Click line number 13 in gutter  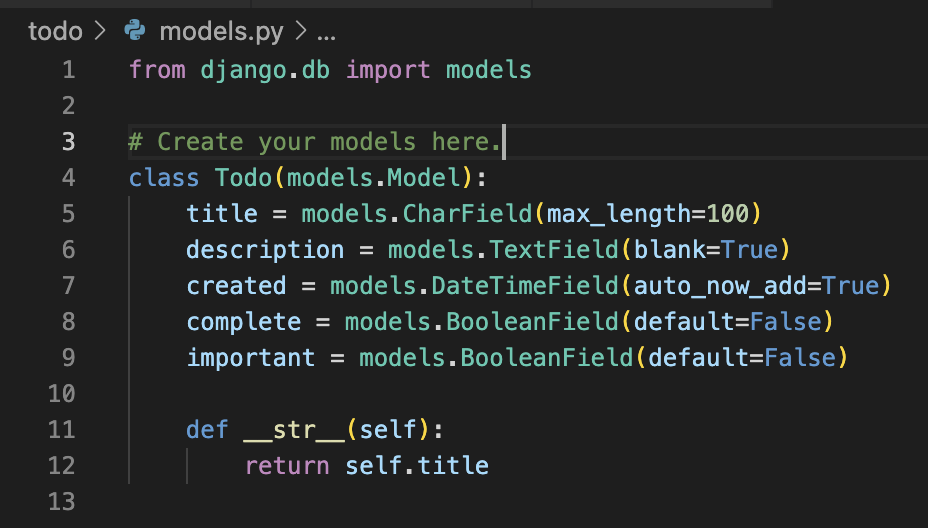point(62,502)
